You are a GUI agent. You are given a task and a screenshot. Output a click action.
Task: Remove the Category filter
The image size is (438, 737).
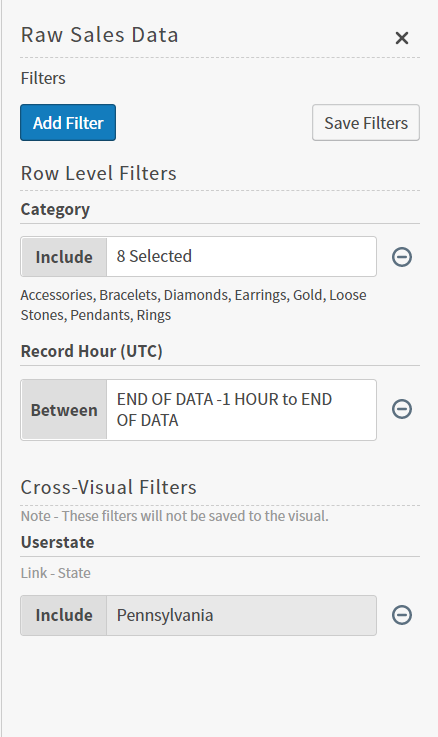coord(402,257)
